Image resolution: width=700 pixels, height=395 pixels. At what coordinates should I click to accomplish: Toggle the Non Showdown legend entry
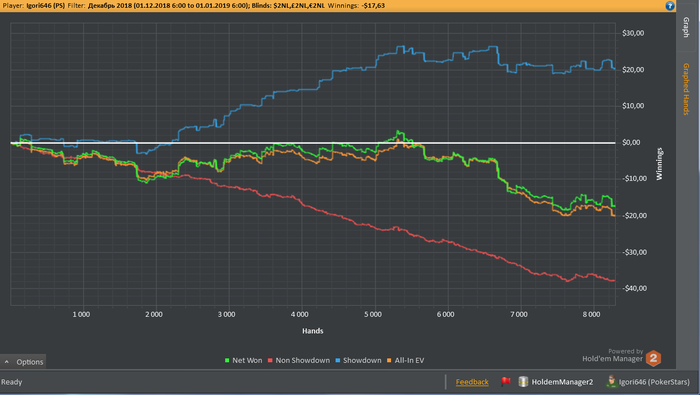point(299,360)
